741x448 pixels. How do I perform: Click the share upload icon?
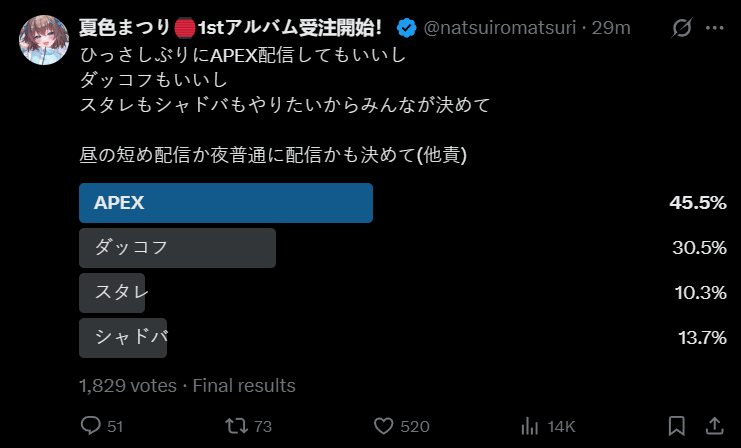tap(714, 426)
